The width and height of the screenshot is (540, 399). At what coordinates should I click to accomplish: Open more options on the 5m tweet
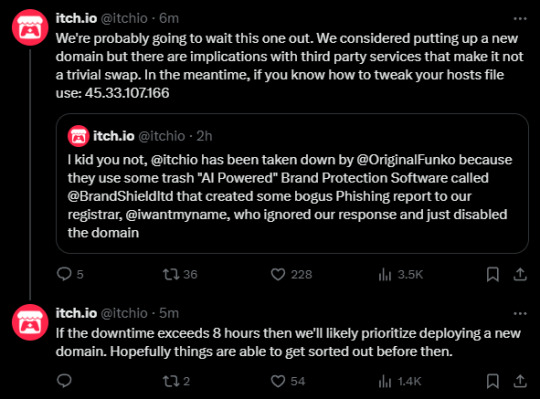click(520, 313)
